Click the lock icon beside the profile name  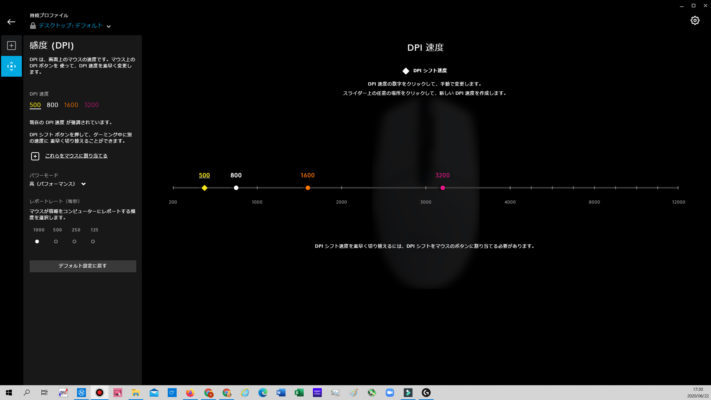[x=33, y=25]
